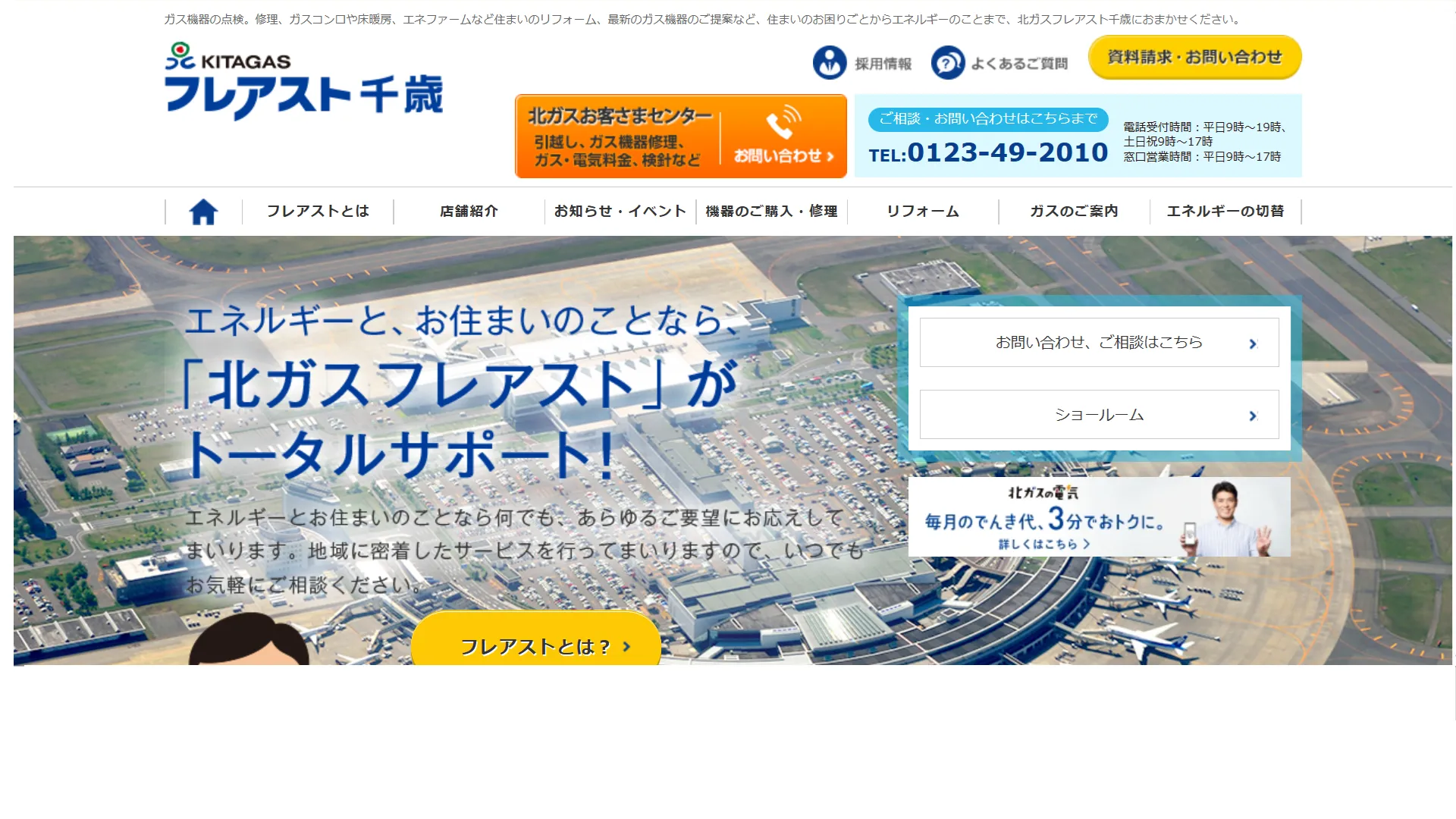Click the hero paragraph starting エネルギーとお住まいのことなら何でも
This screenshot has width=1456, height=819.
coord(525,551)
